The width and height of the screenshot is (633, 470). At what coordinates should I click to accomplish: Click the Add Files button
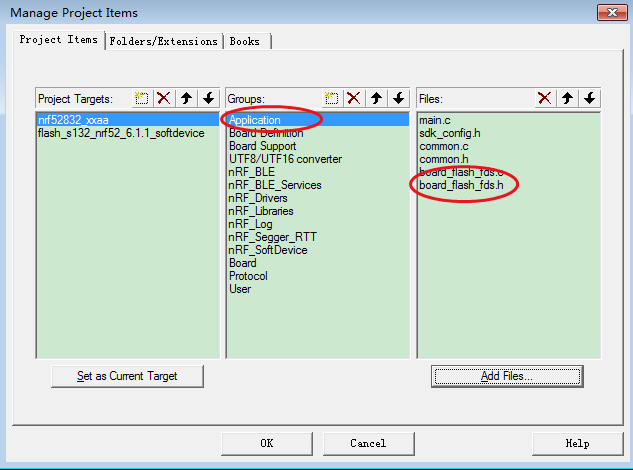pos(507,376)
